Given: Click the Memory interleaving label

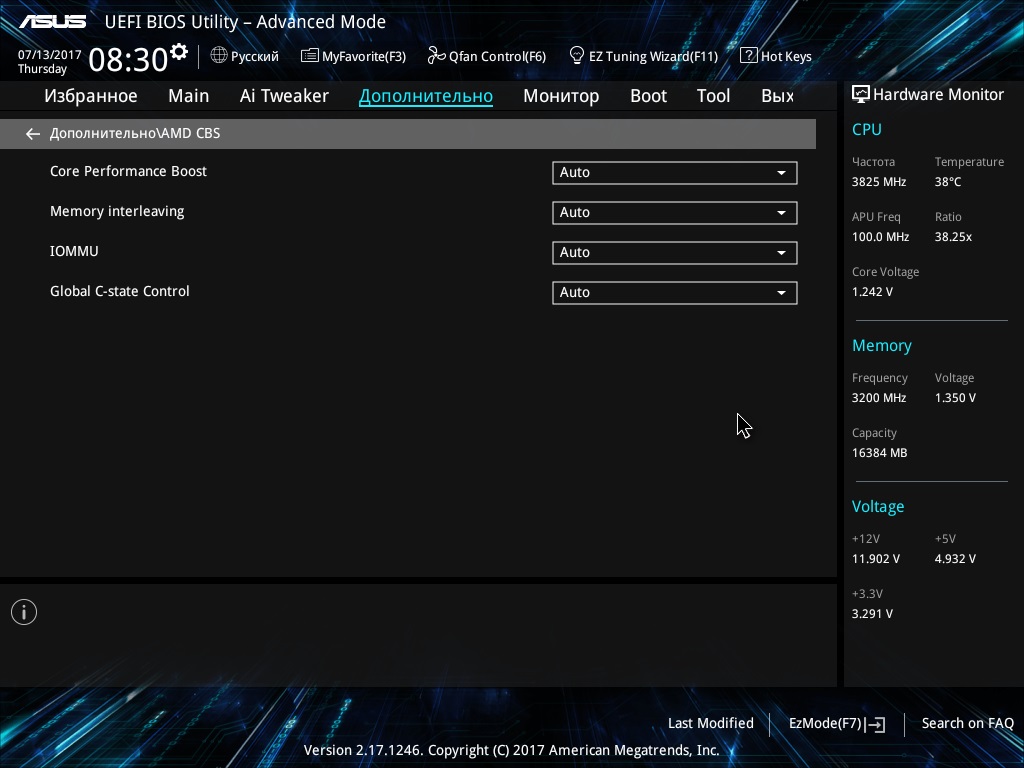Looking at the screenshot, I should (118, 212).
